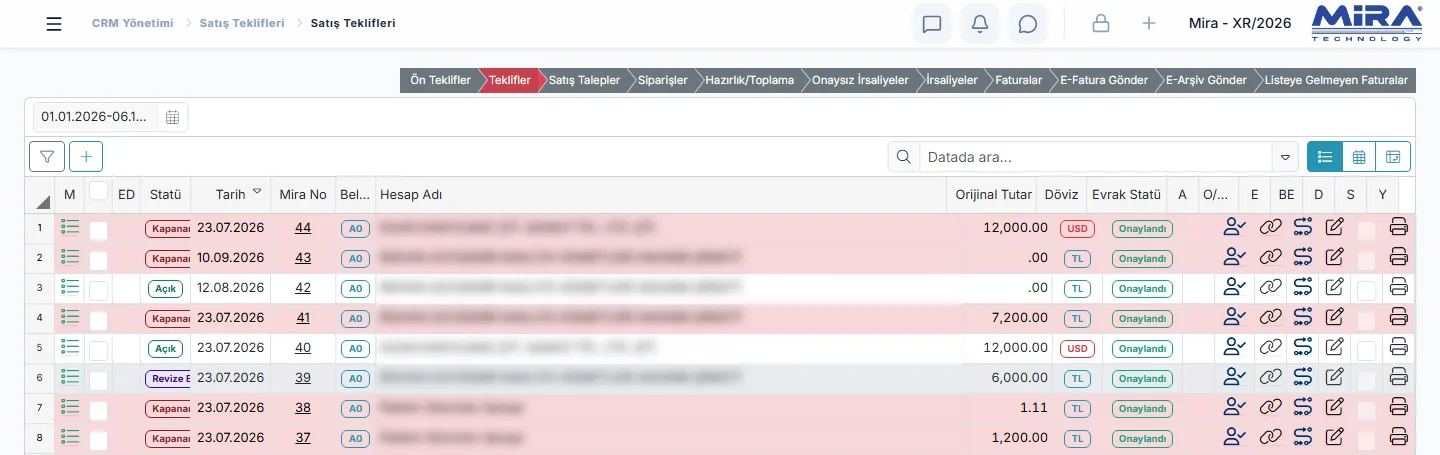
Task: Open Hazırlık/Toplama stage tab
Action: point(749,80)
